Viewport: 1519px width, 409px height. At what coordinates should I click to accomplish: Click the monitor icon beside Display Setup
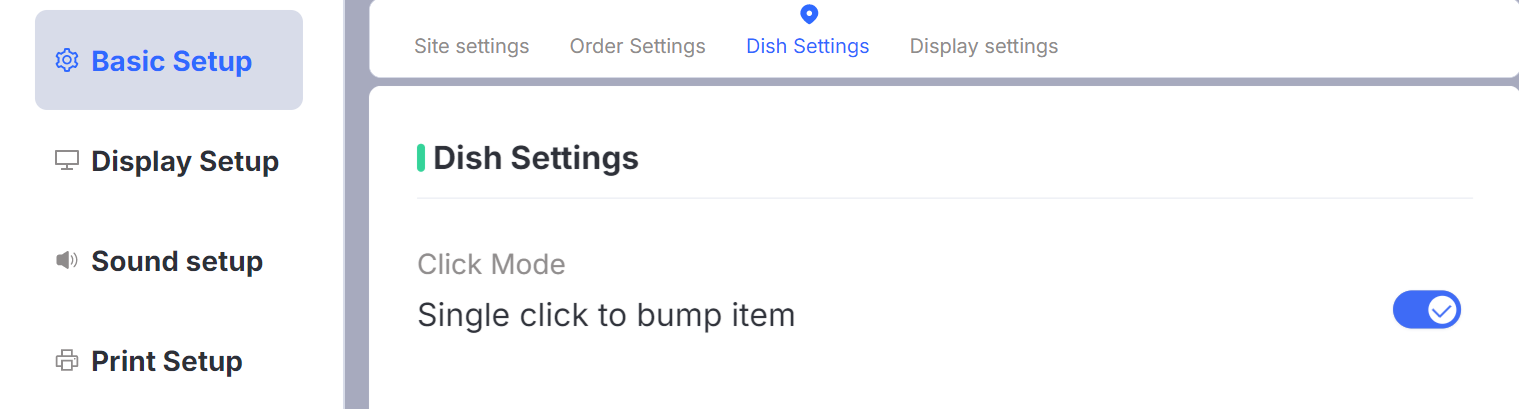point(67,161)
